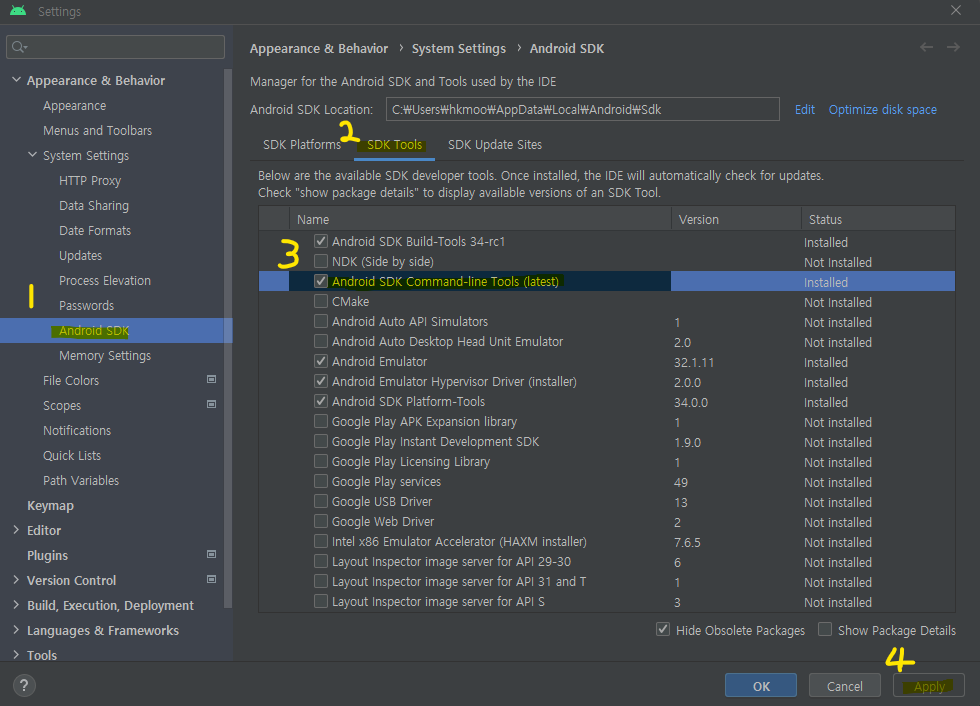The width and height of the screenshot is (980, 706).
Task: Expand the Editor section
Action: point(16,530)
